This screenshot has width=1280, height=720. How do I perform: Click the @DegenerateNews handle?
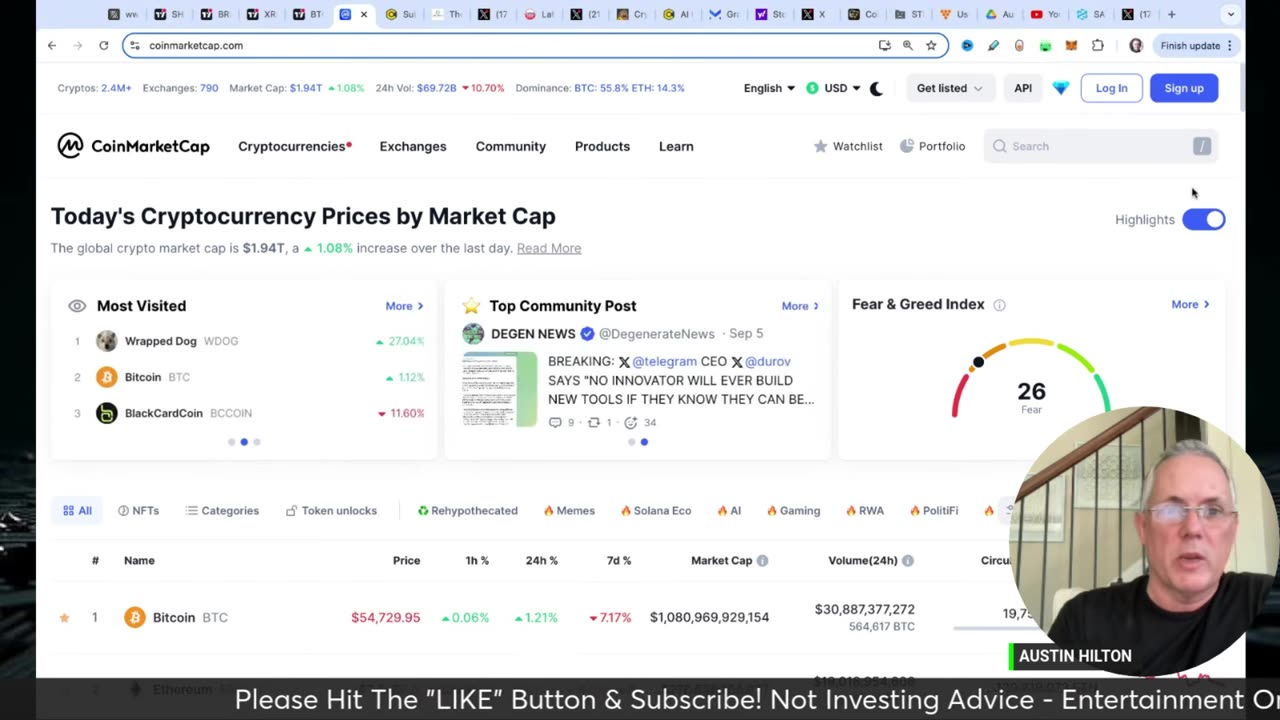[x=657, y=334]
